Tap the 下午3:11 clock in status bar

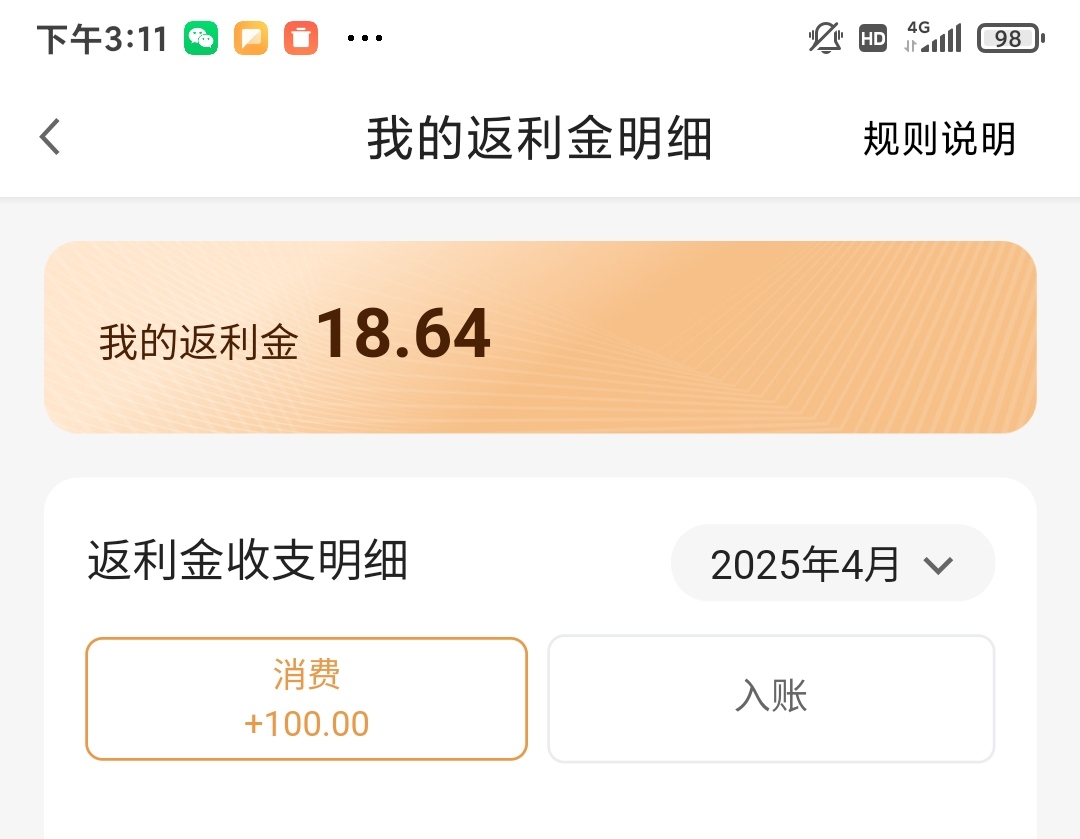pos(102,39)
